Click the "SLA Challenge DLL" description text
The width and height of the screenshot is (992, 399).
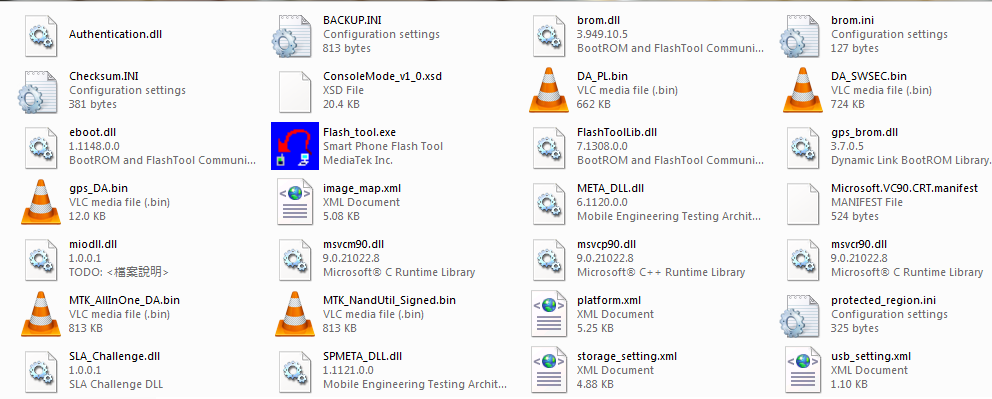[117, 384]
